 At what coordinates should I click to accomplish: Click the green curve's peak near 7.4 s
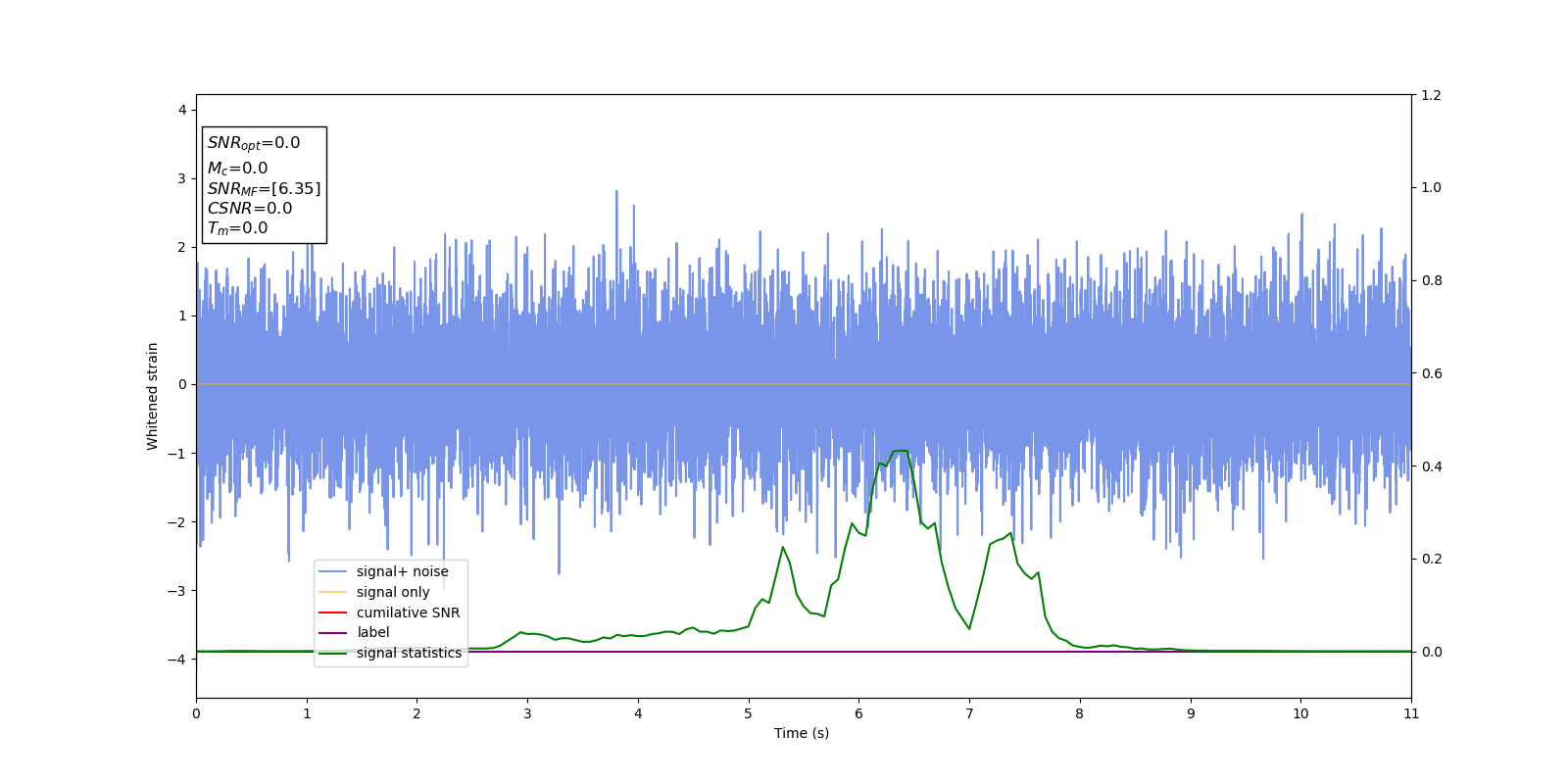coord(1010,533)
